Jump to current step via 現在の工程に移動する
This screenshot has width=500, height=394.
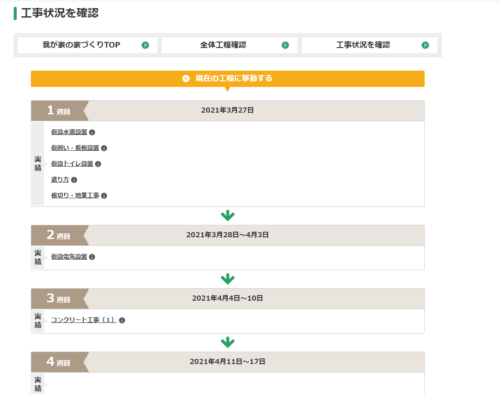228,79
